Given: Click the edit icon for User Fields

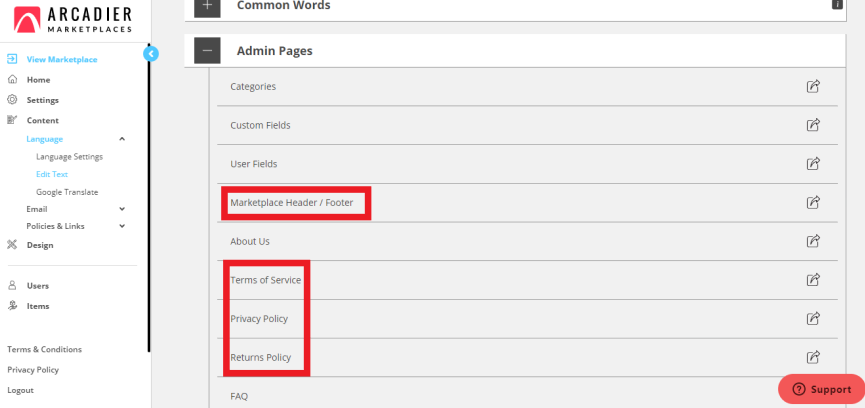Looking at the screenshot, I should tap(813, 164).
